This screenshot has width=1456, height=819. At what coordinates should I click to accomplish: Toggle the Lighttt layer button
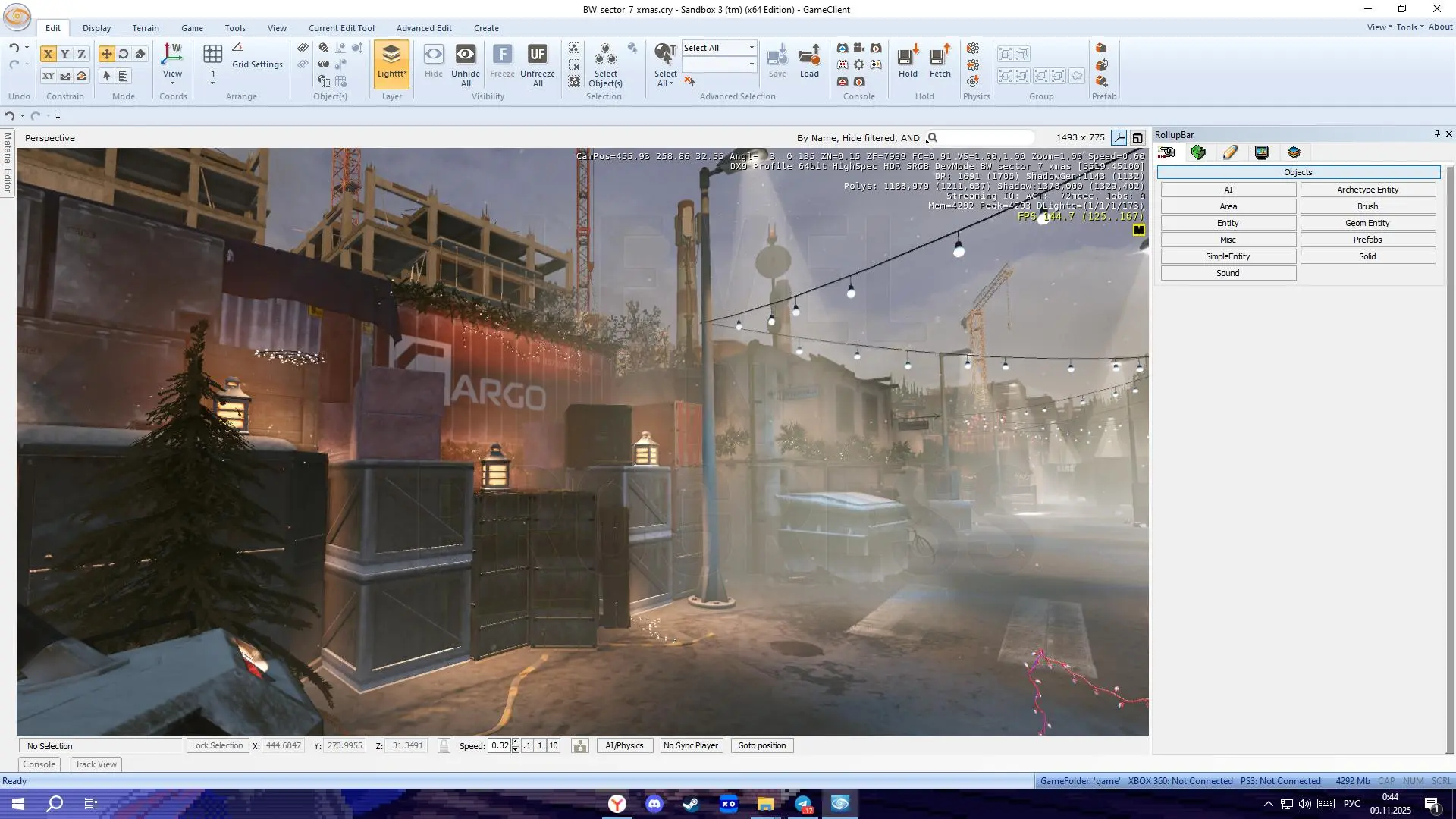click(391, 64)
